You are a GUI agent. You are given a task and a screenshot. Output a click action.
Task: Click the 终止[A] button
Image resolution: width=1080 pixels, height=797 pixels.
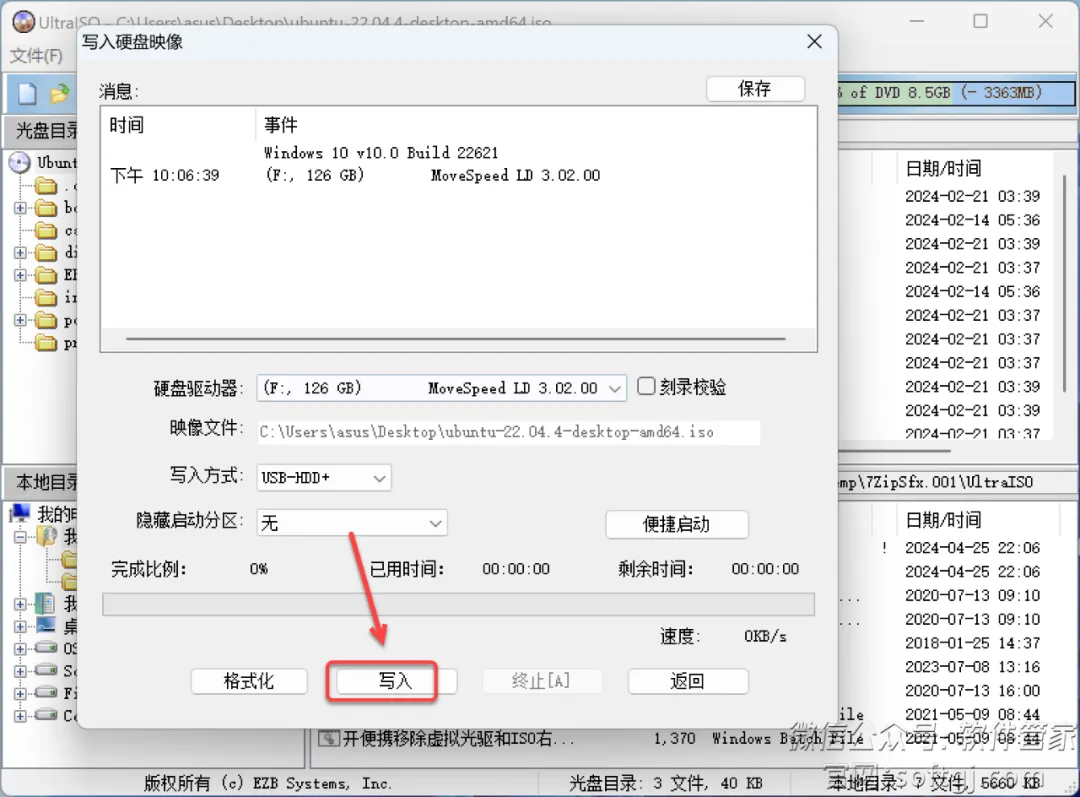(x=541, y=681)
